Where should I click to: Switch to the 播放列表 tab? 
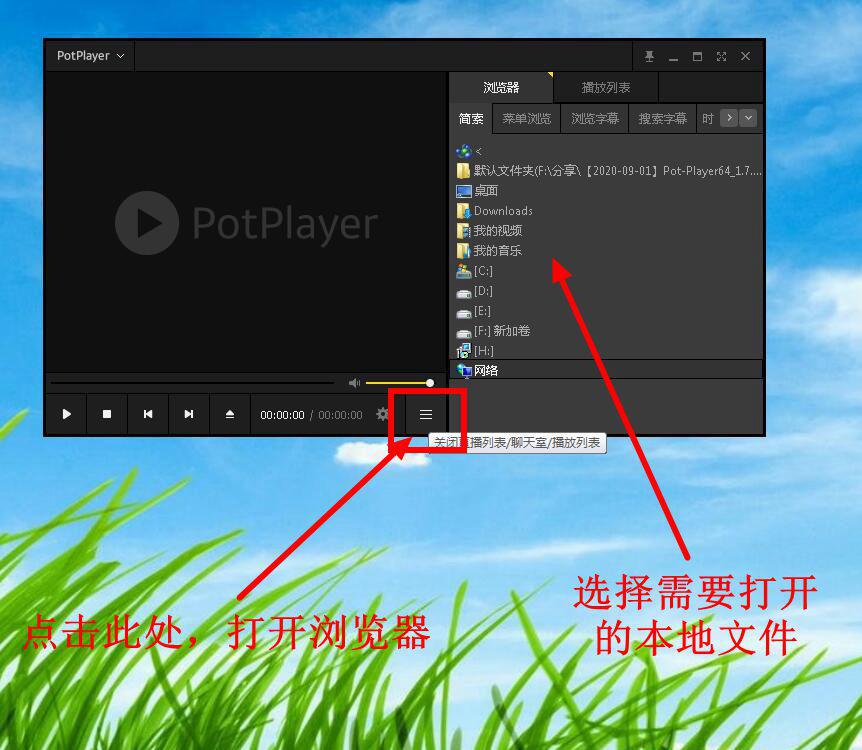(x=606, y=87)
